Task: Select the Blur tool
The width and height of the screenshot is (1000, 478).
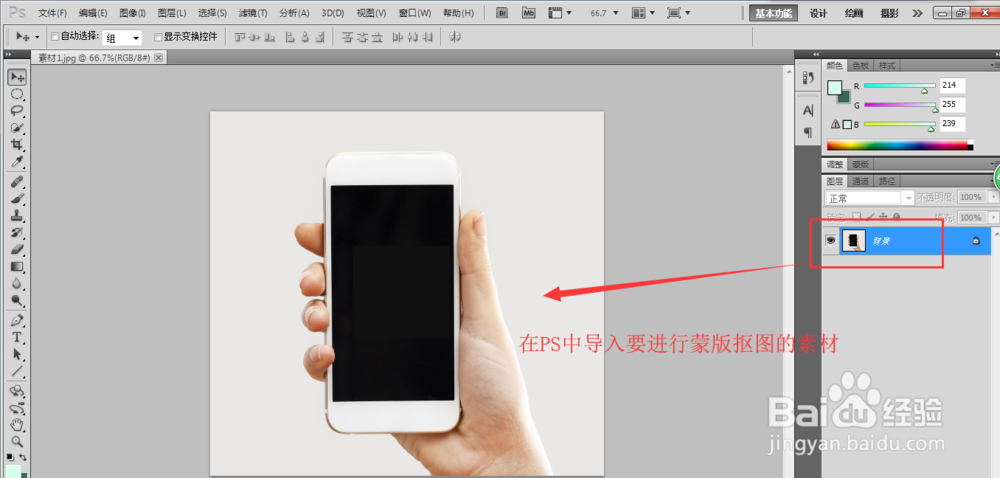Action: (17, 284)
